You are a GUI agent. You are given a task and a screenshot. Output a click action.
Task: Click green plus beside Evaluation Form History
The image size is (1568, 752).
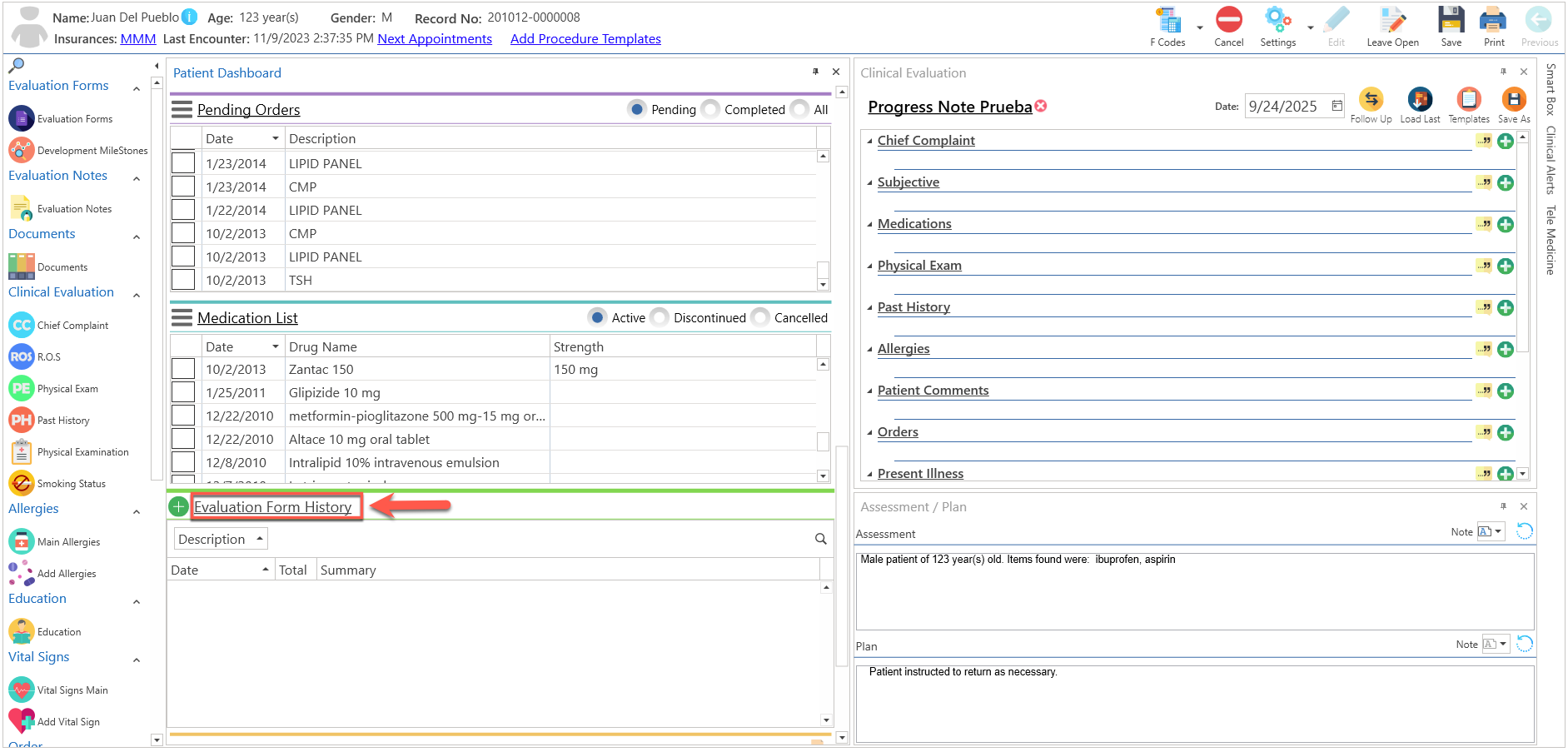[x=178, y=506]
